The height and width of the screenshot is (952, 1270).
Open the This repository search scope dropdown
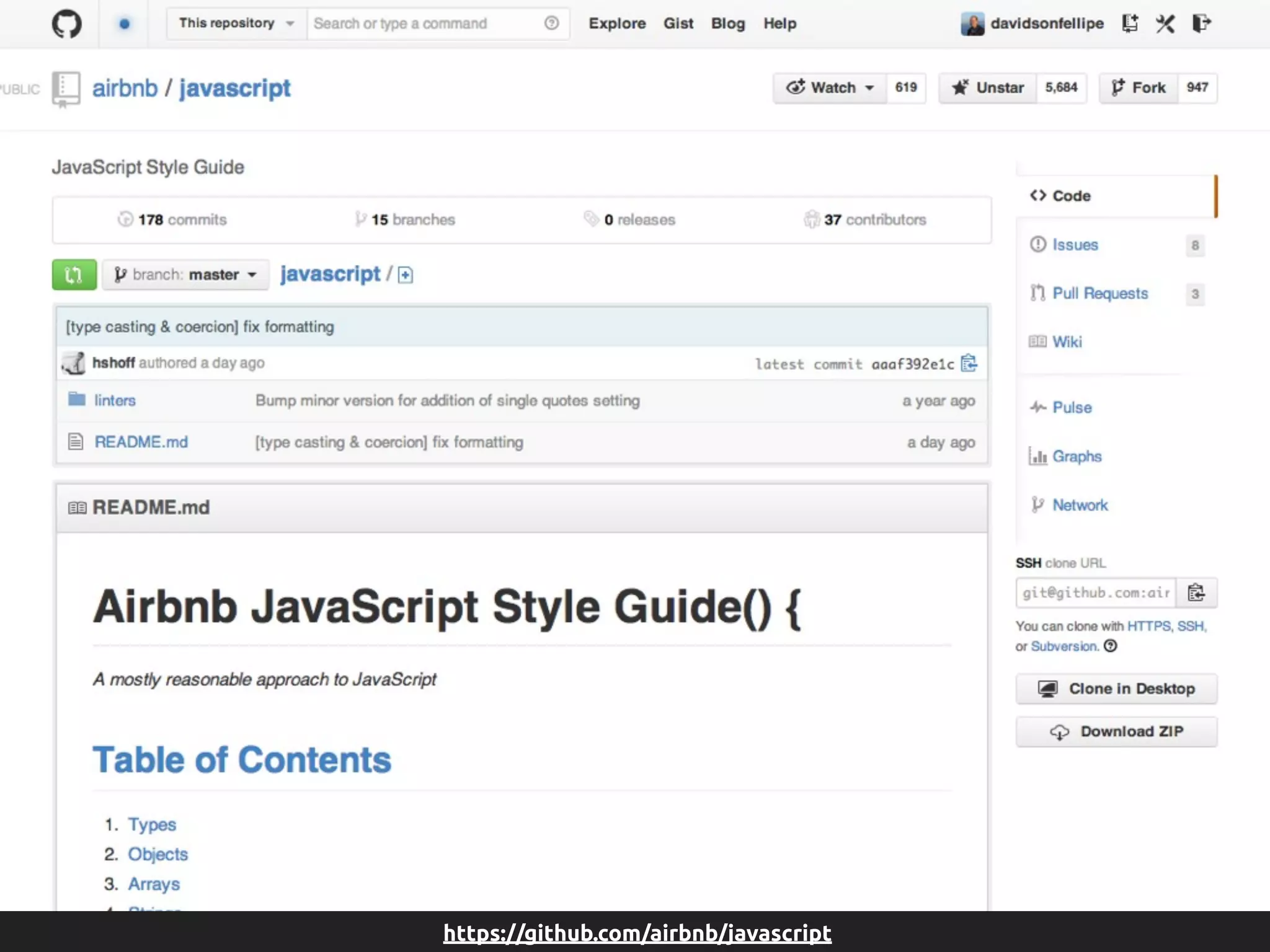coord(236,24)
